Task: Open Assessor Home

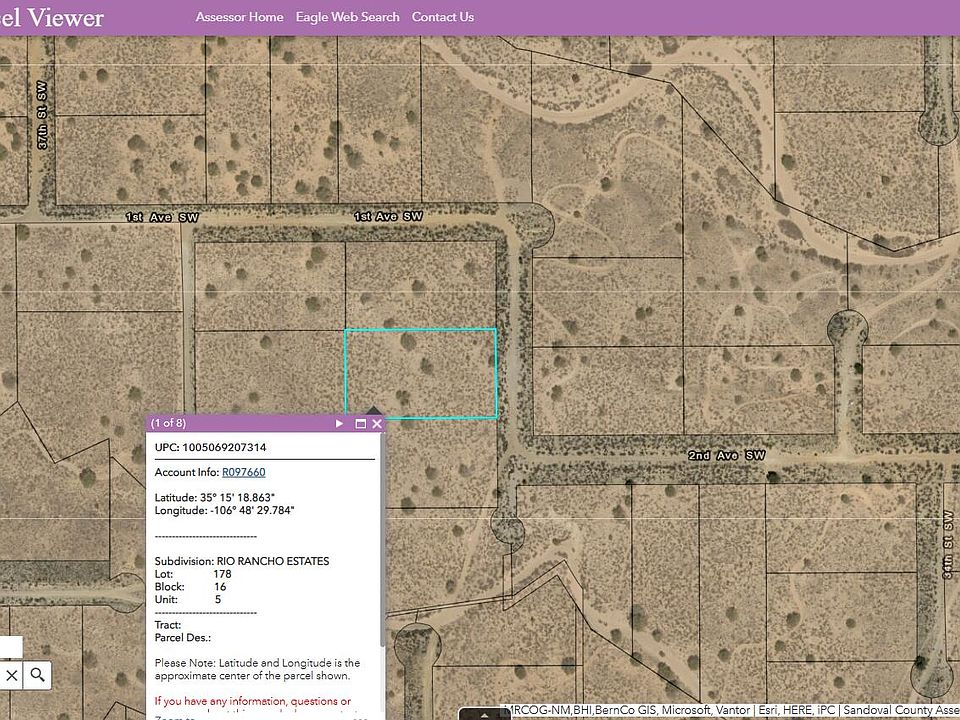Action: point(239,17)
